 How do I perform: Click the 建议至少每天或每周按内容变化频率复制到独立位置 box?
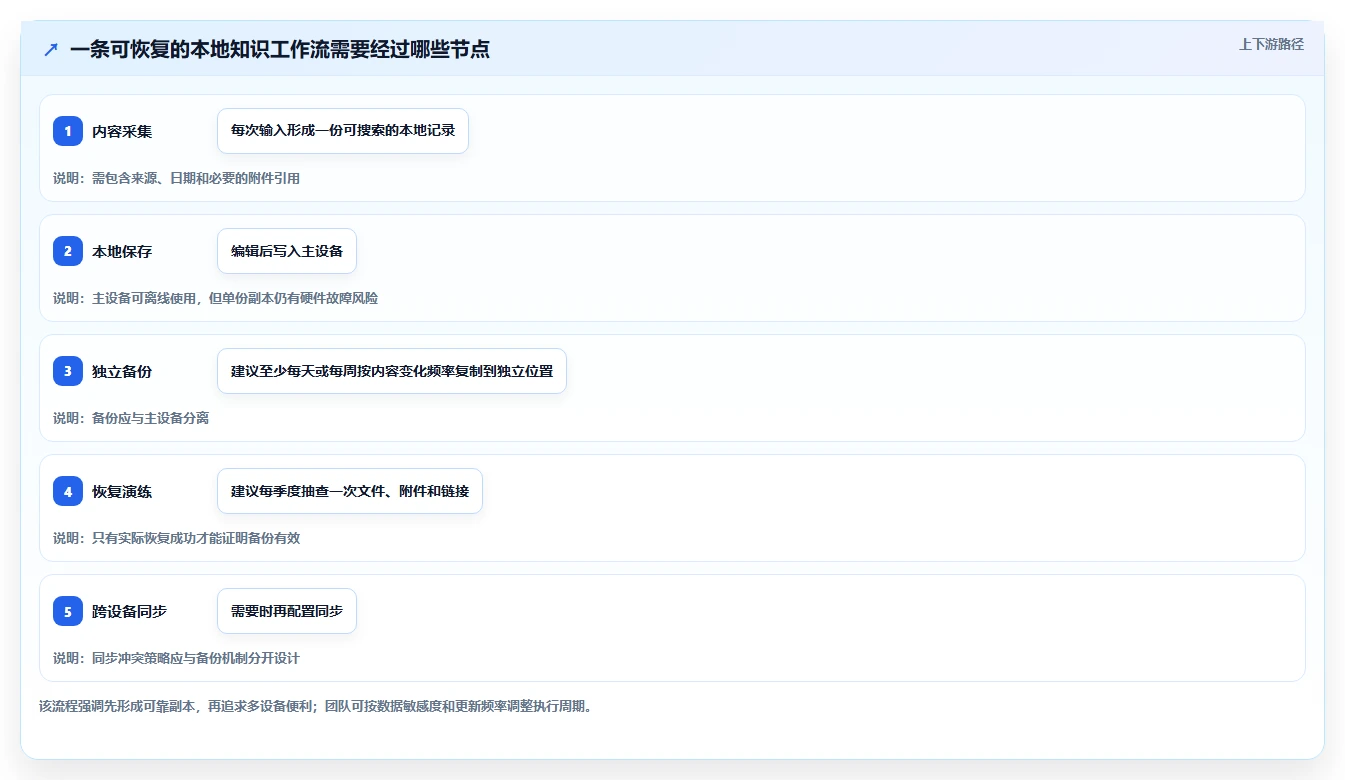tap(392, 371)
